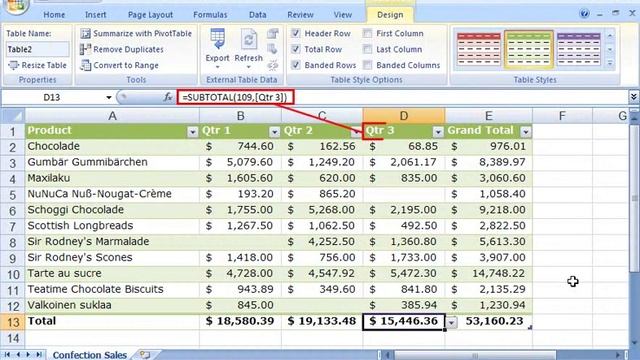Switch to the View ribbon tab
This screenshot has height=360, width=640.
coord(342,15)
